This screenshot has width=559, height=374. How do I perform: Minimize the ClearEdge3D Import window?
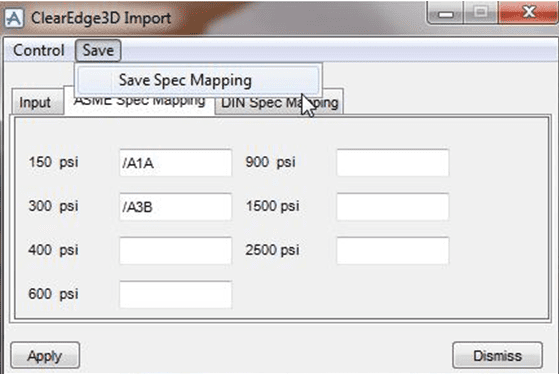(446, 14)
